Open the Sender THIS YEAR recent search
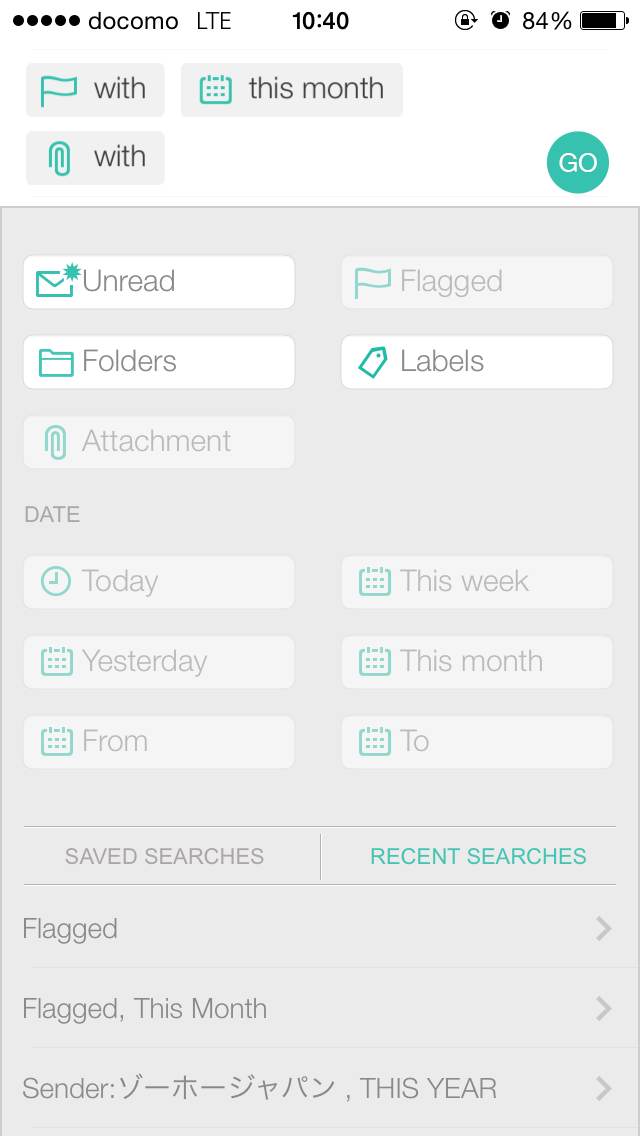This screenshot has width=640, height=1136. pyautogui.click(x=320, y=1088)
